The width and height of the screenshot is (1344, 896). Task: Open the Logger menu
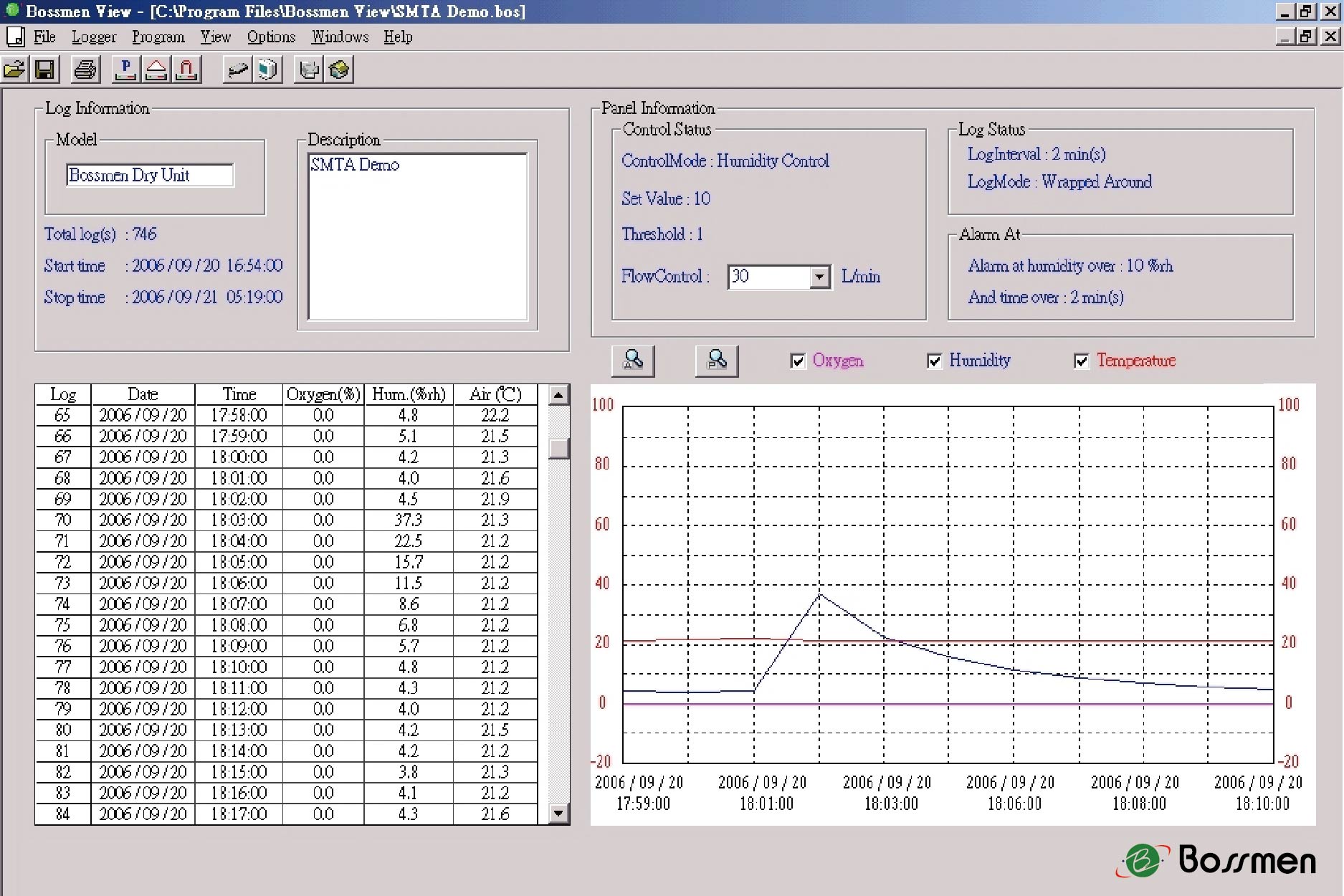click(x=94, y=37)
